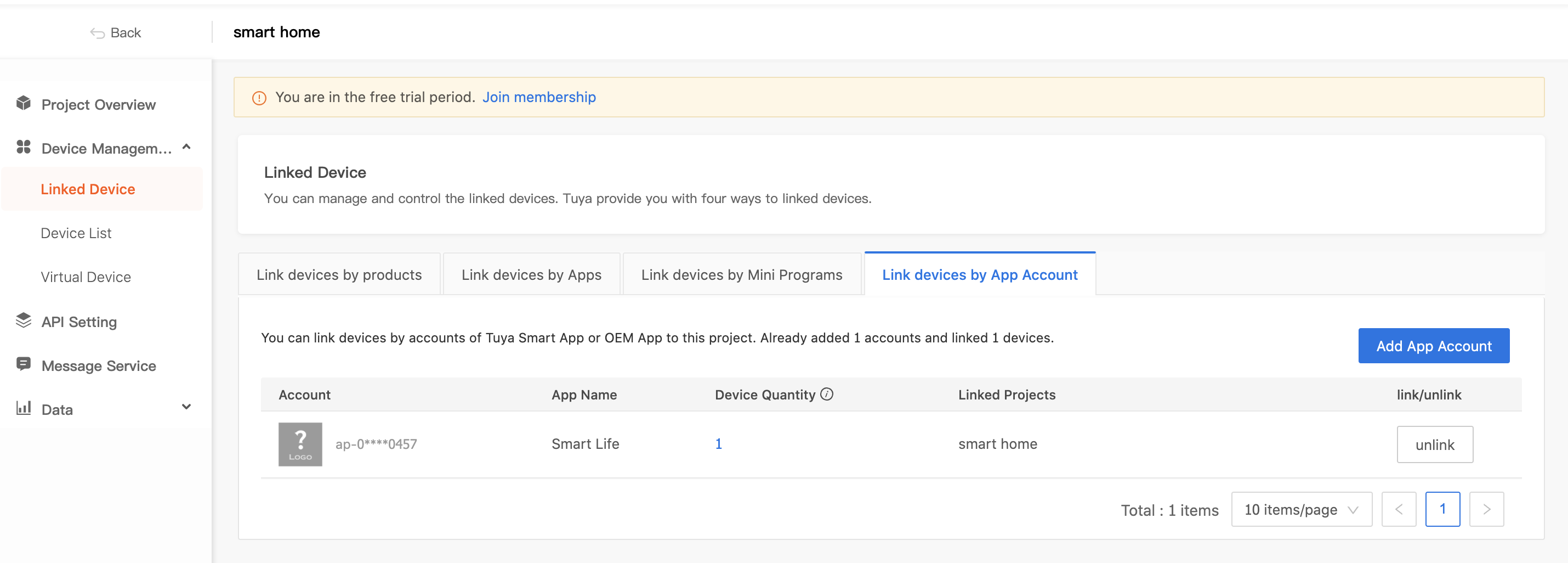Open the device quantity number 1 link
This screenshot has height=563, width=1568.
point(718,444)
